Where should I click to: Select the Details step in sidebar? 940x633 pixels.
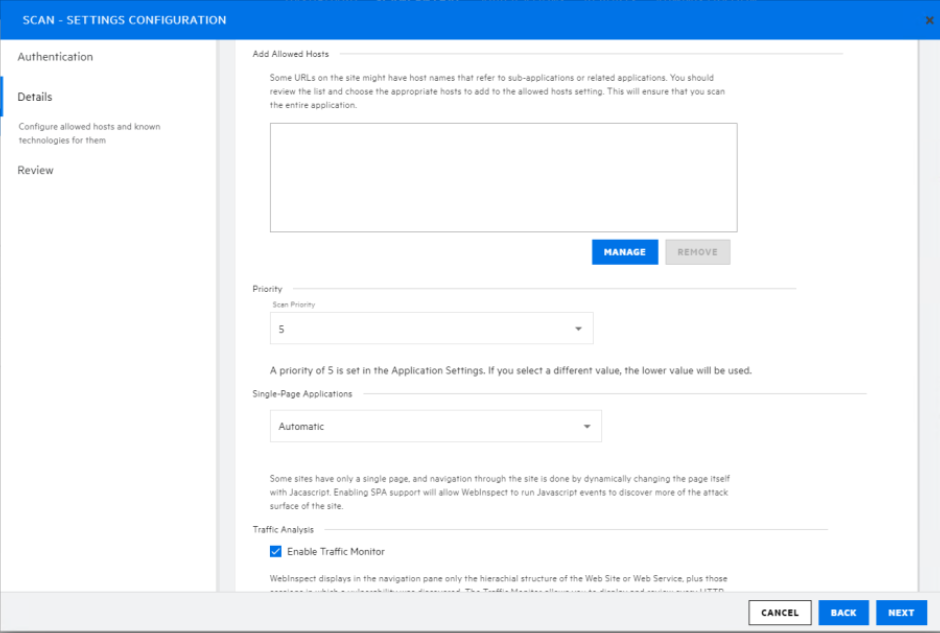click(35, 97)
